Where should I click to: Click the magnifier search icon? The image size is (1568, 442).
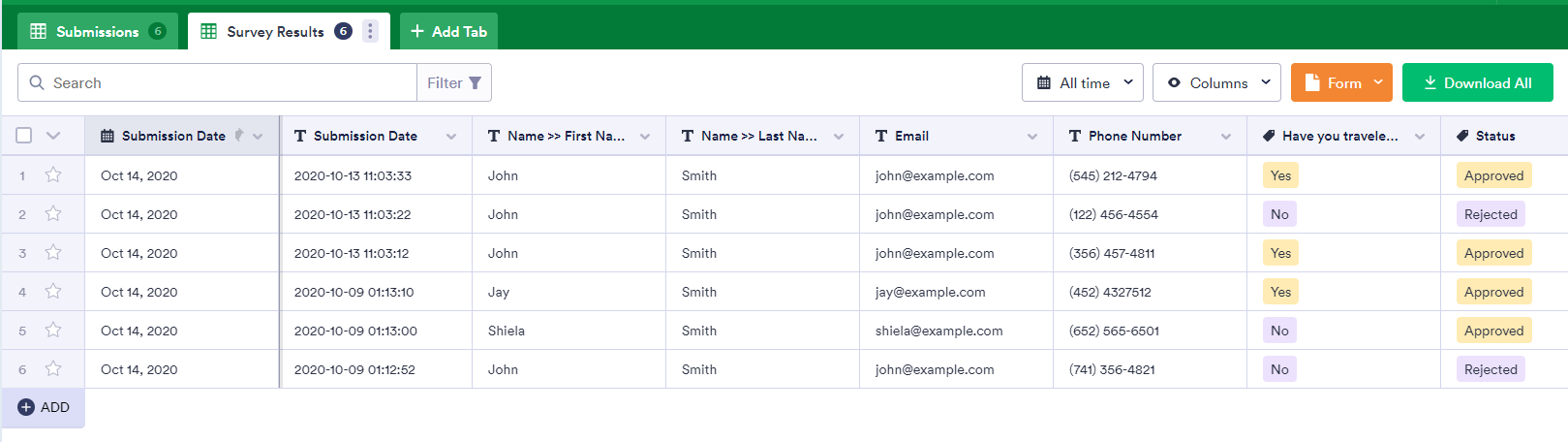coord(37,83)
